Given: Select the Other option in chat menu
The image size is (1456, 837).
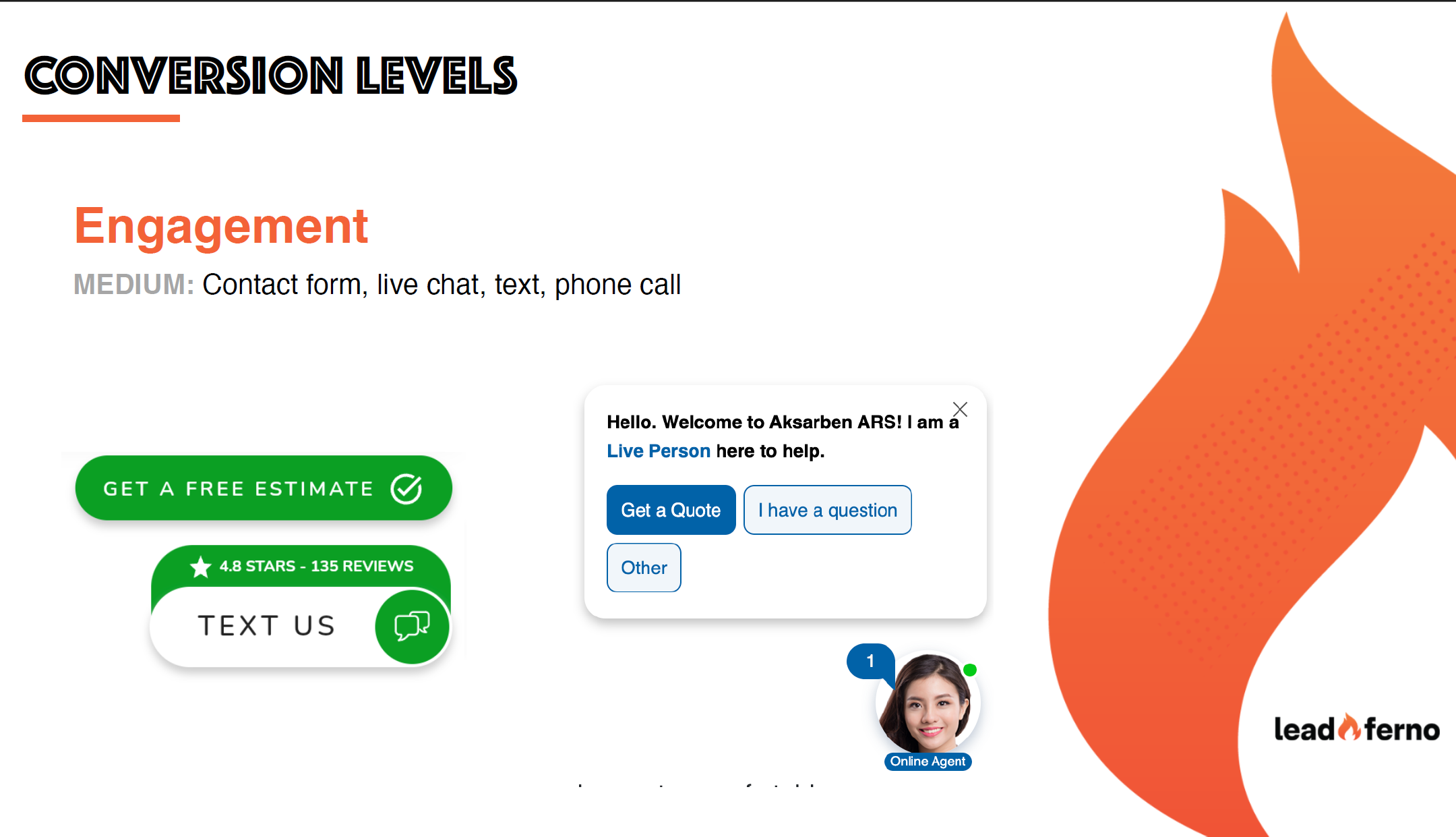Looking at the screenshot, I should point(643,567).
